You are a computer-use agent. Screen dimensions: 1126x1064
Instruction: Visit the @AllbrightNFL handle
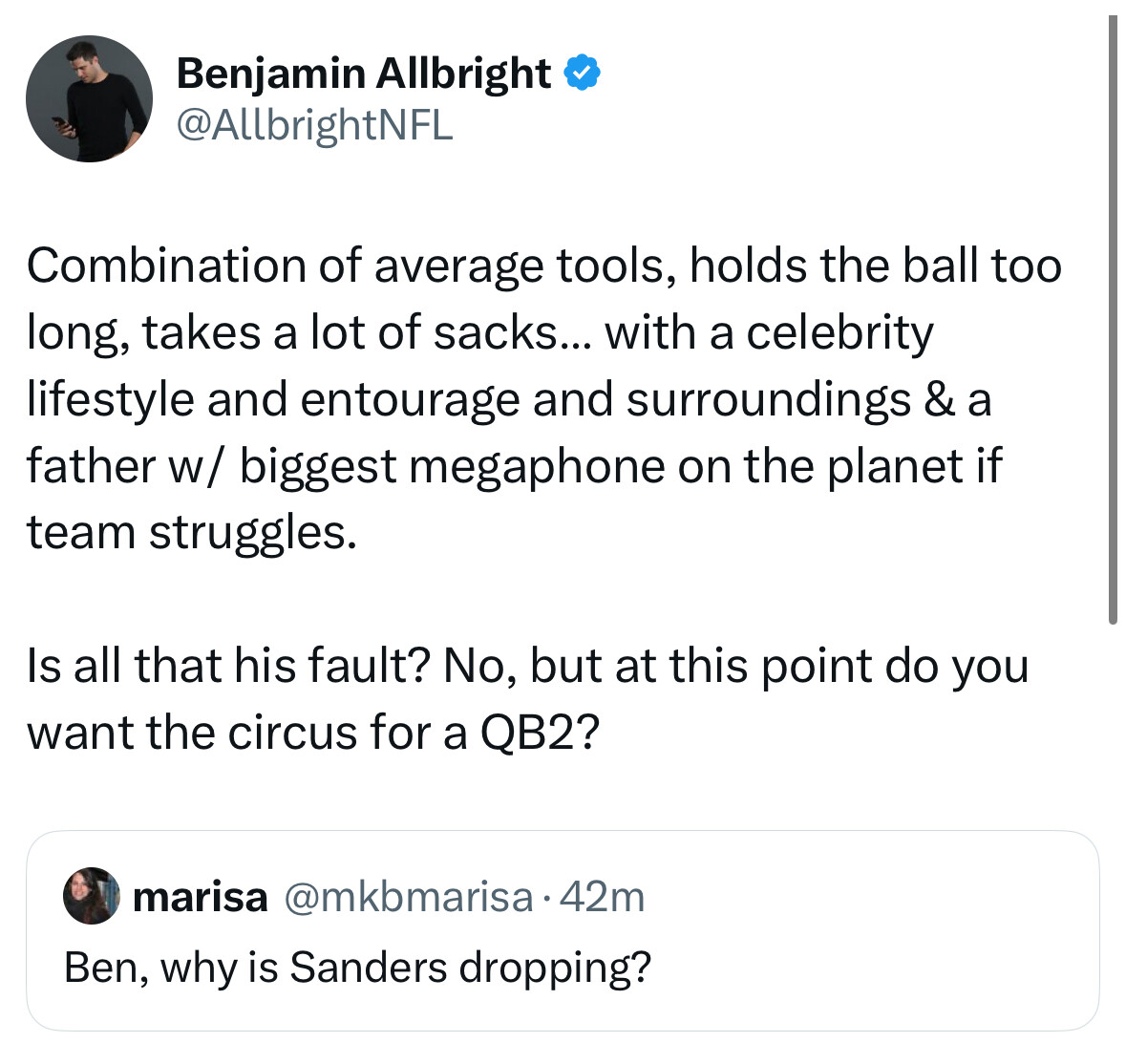314,125
